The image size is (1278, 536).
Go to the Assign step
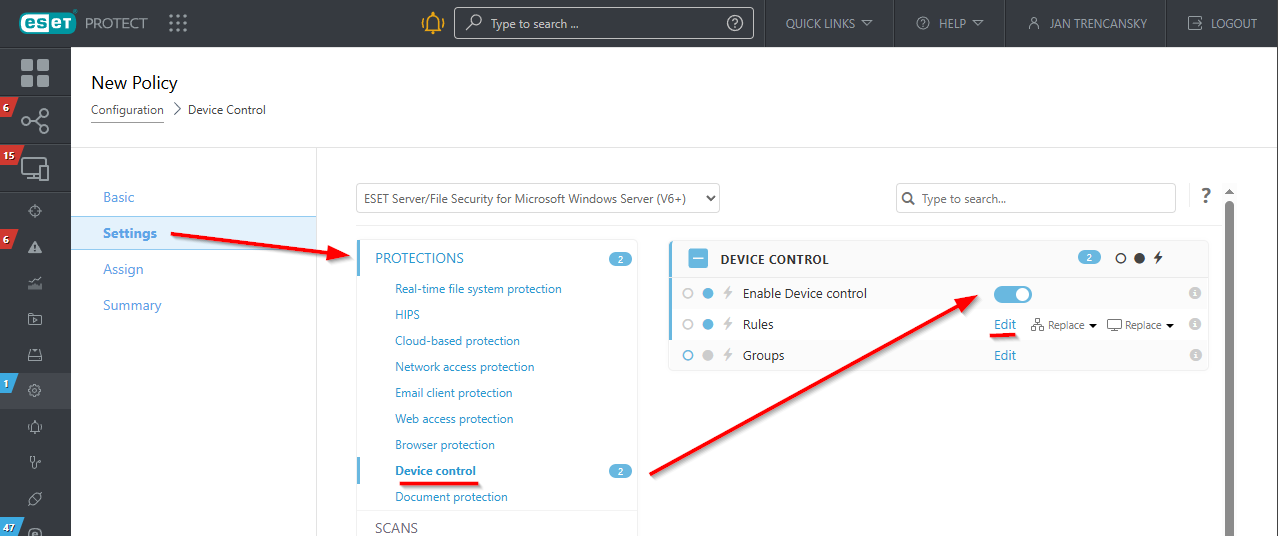point(123,269)
